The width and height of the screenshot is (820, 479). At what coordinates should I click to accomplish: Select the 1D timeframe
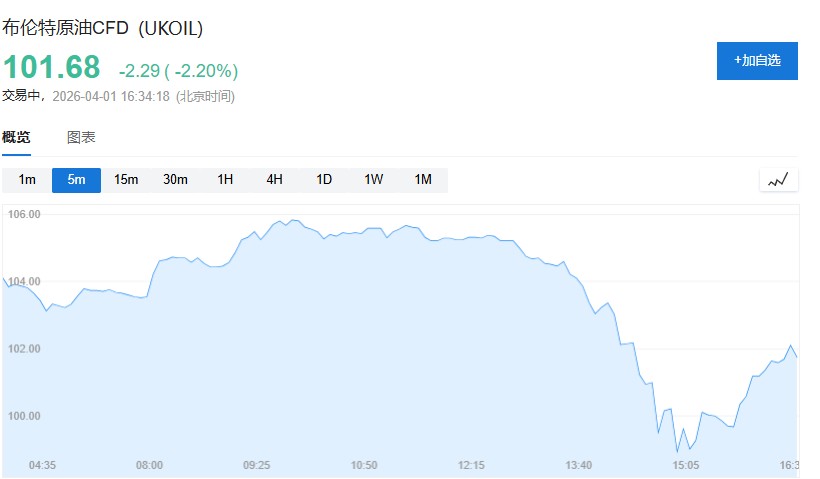coord(324,180)
